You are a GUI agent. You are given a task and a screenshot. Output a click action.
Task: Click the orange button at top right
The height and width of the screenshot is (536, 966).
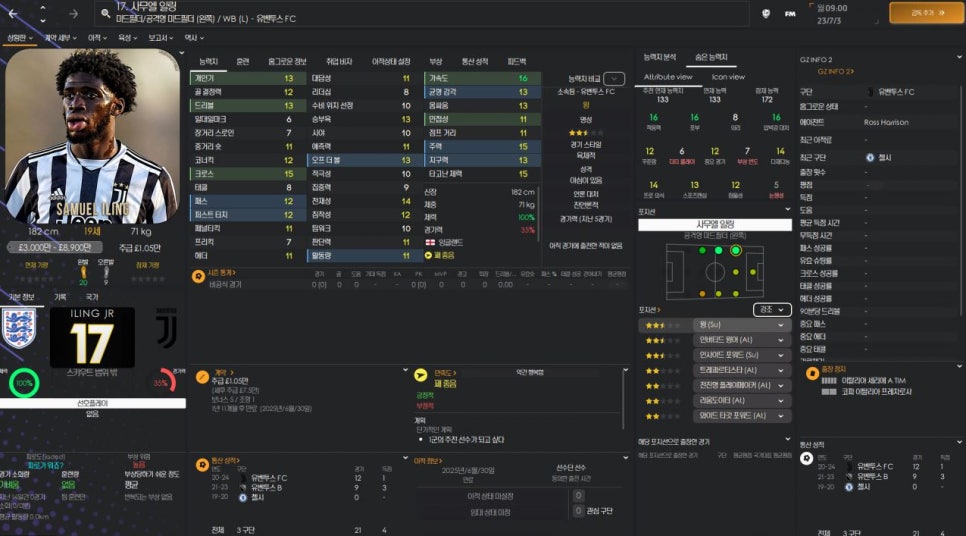926,13
